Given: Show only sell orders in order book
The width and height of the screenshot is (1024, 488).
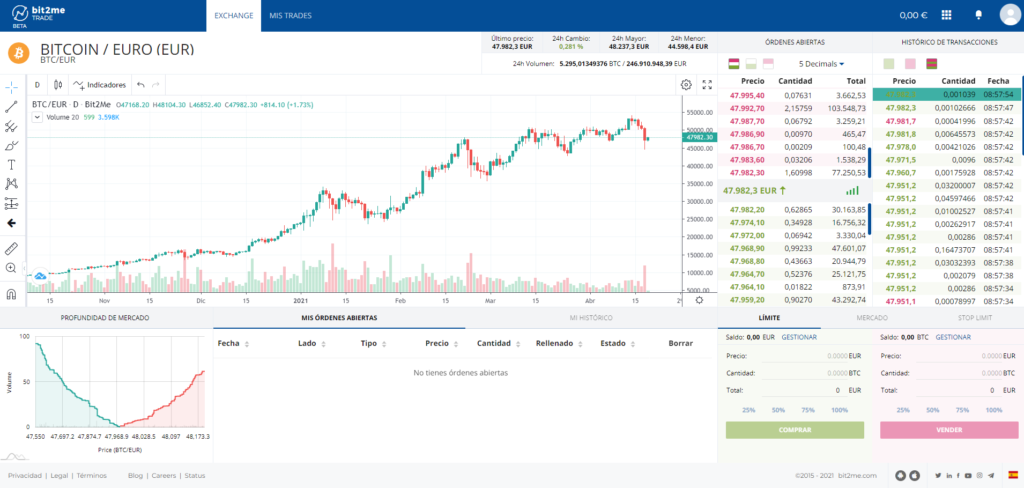Looking at the screenshot, I should pos(768,64).
